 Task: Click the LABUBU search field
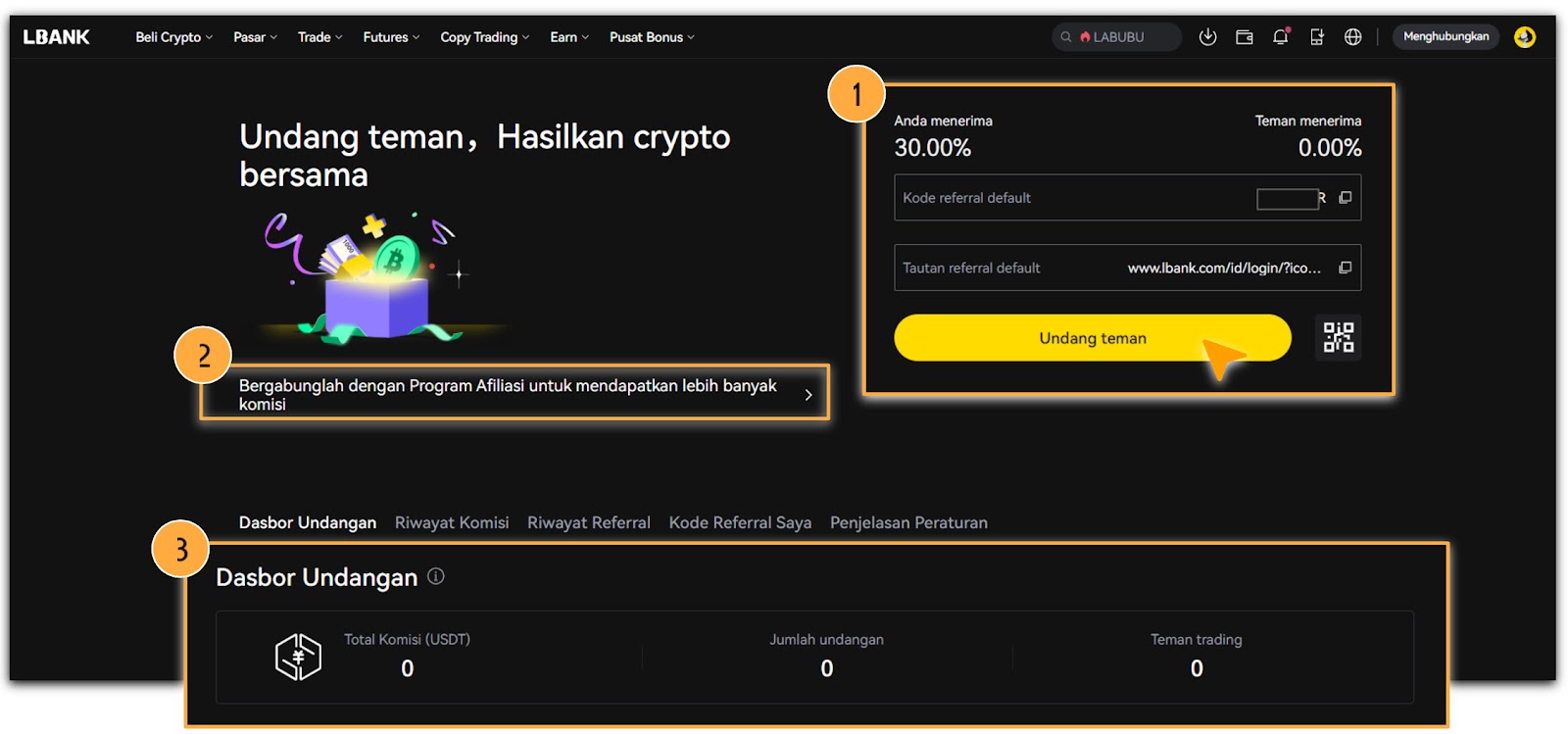point(1117,37)
